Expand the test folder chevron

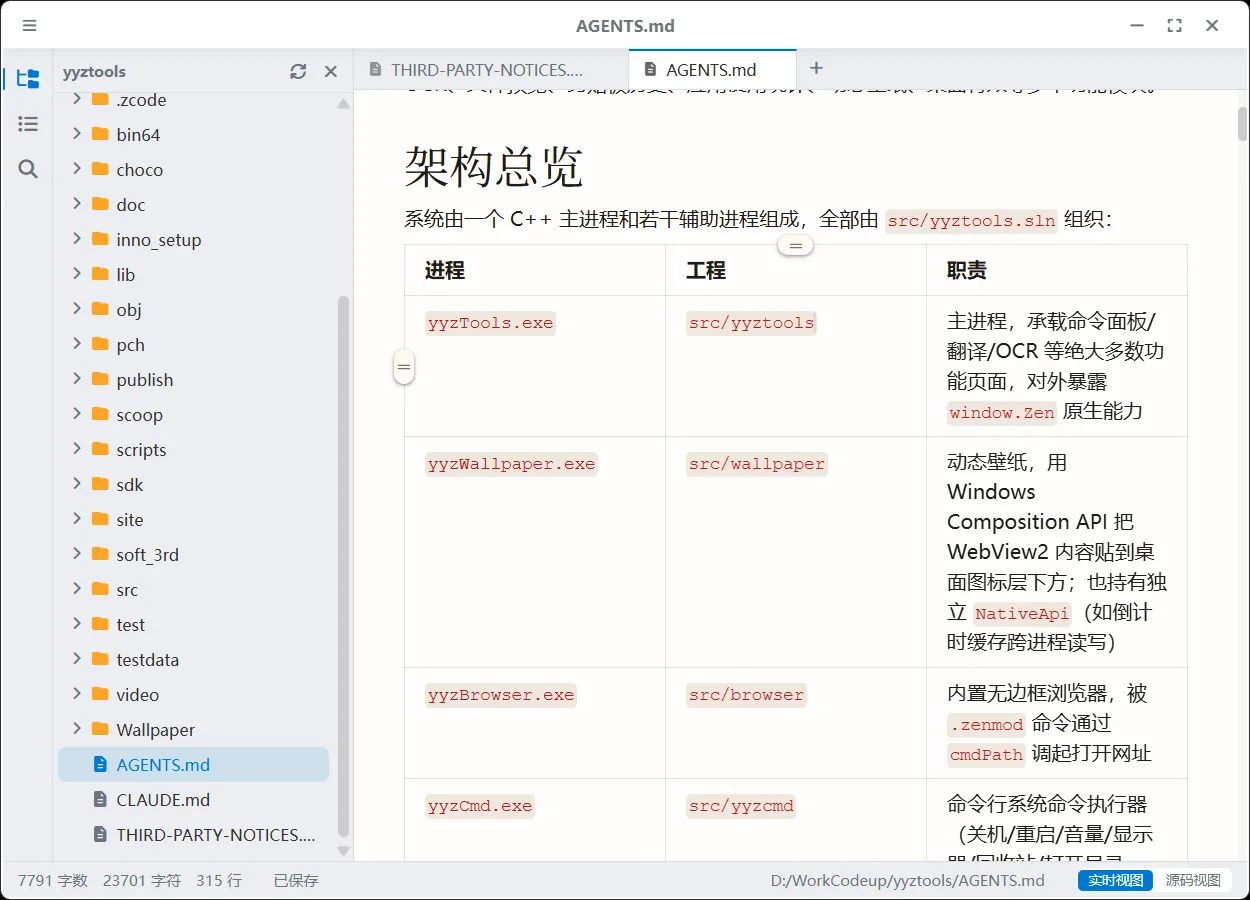coord(77,624)
